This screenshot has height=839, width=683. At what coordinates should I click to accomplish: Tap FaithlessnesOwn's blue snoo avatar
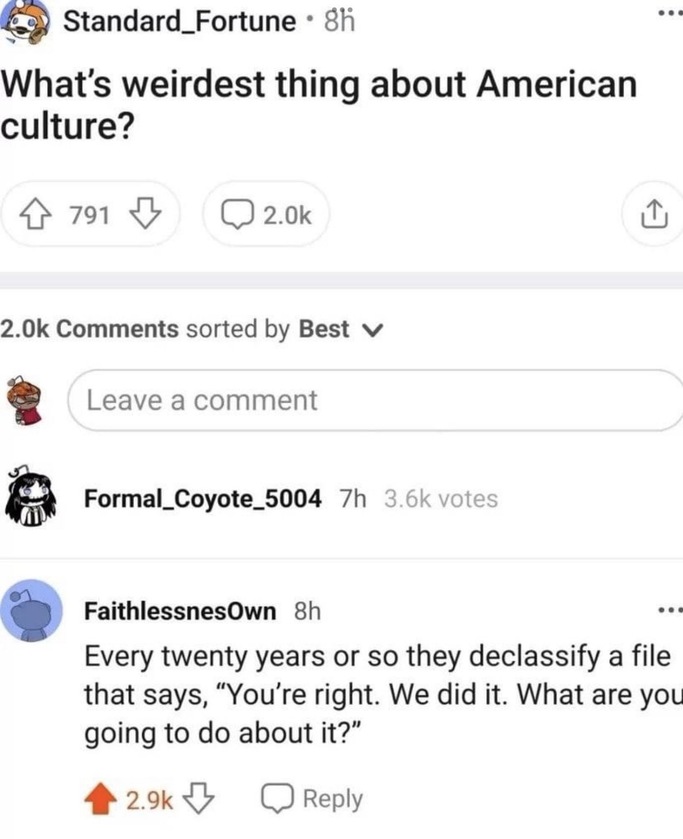(x=32, y=610)
